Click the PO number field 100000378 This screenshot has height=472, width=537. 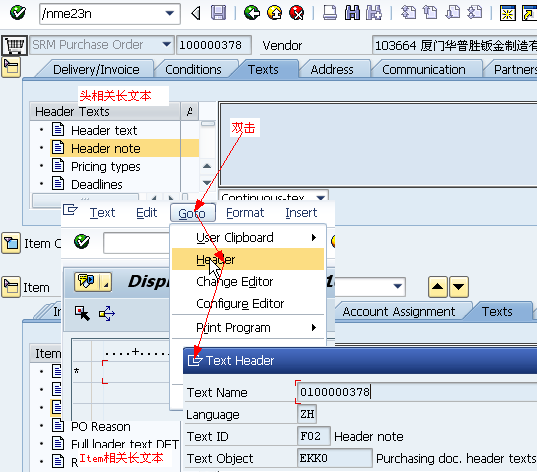tap(214, 45)
